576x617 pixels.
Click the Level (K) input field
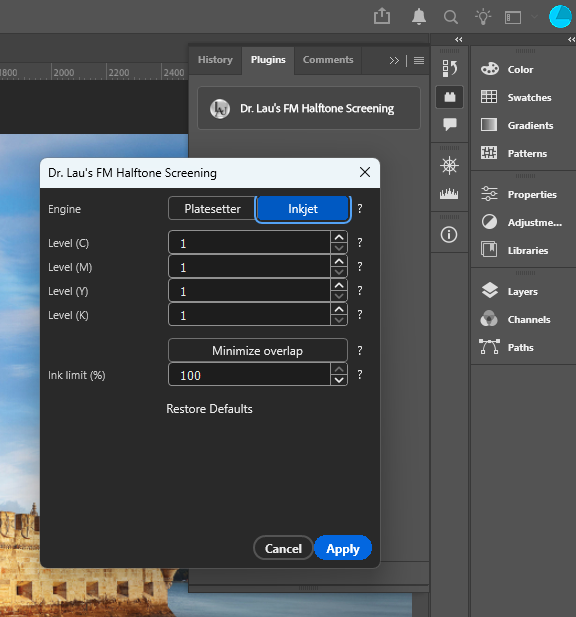coord(249,314)
